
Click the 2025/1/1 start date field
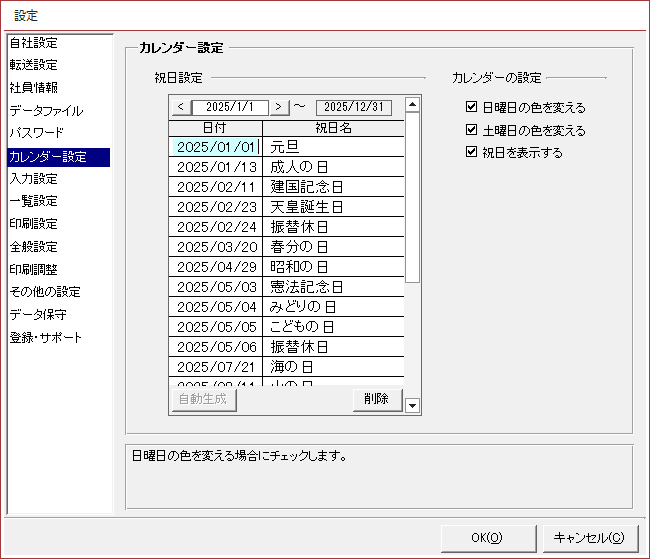coord(229,106)
